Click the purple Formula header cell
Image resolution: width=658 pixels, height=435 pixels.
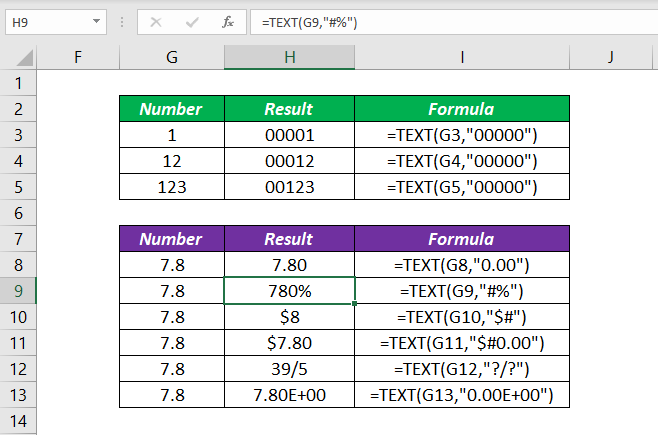462,239
